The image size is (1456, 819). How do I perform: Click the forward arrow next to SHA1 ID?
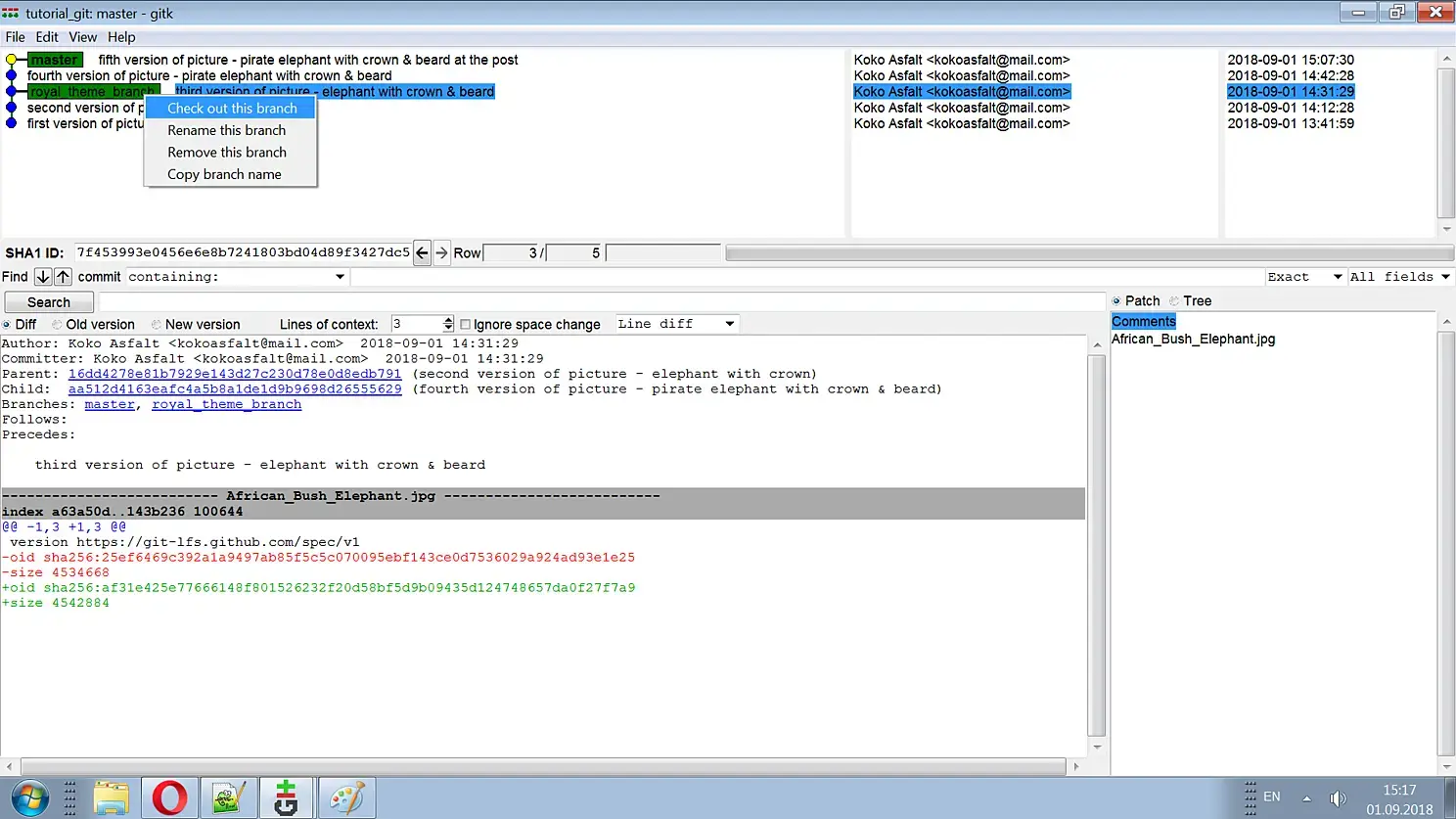point(441,252)
